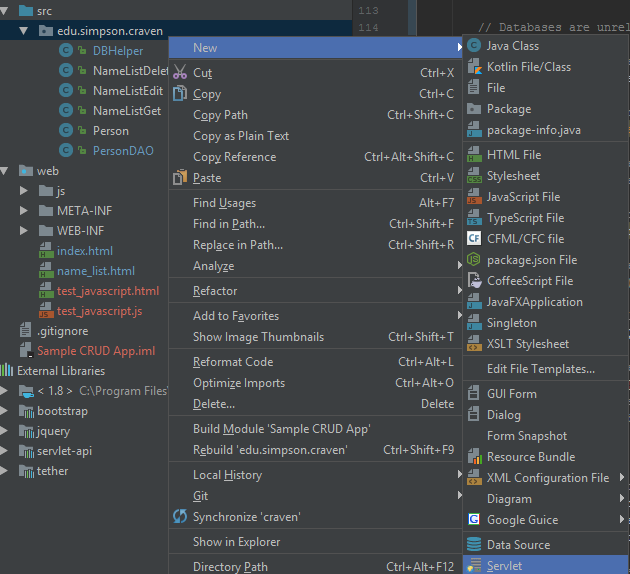Click line number 114 in editor gutter
The width and height of the screenshot is (630, 574).
coord(368,28)
